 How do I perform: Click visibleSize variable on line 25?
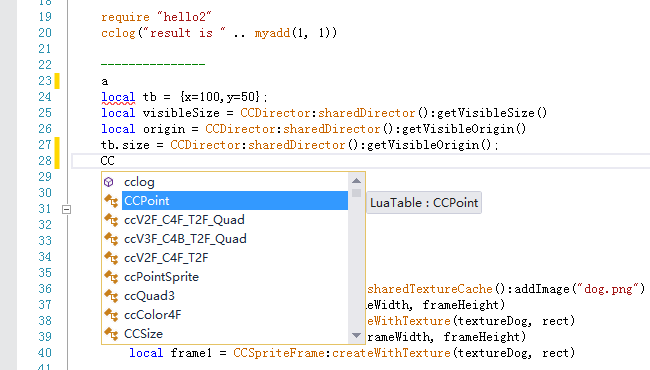click(181, 113)
